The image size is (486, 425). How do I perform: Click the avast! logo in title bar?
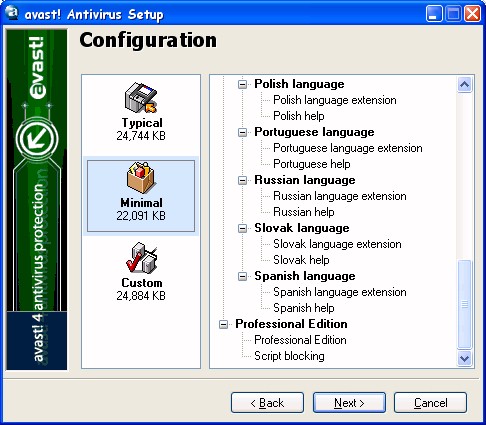click(12, 13)
